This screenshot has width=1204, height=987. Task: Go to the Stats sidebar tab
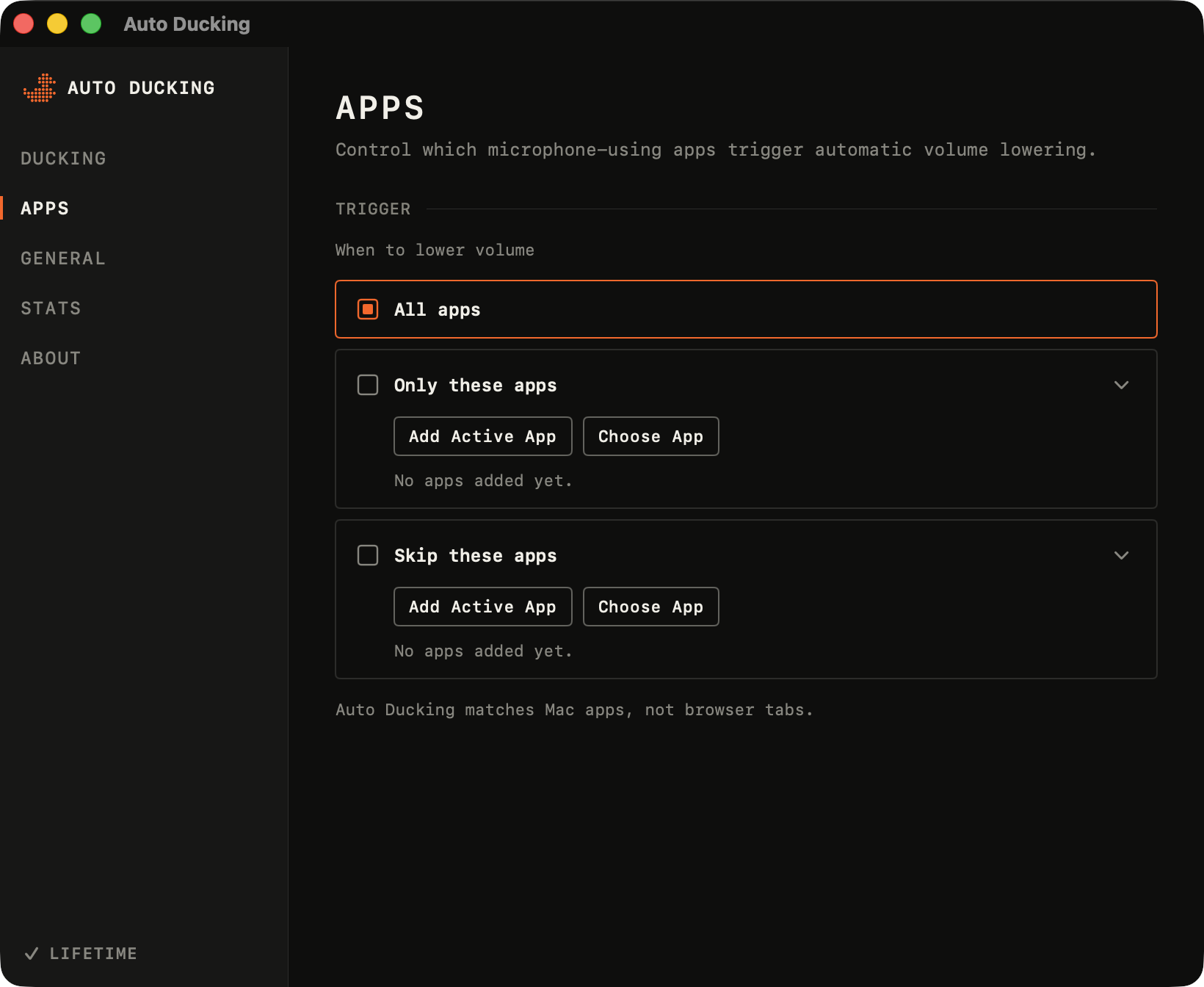point(51,308)
